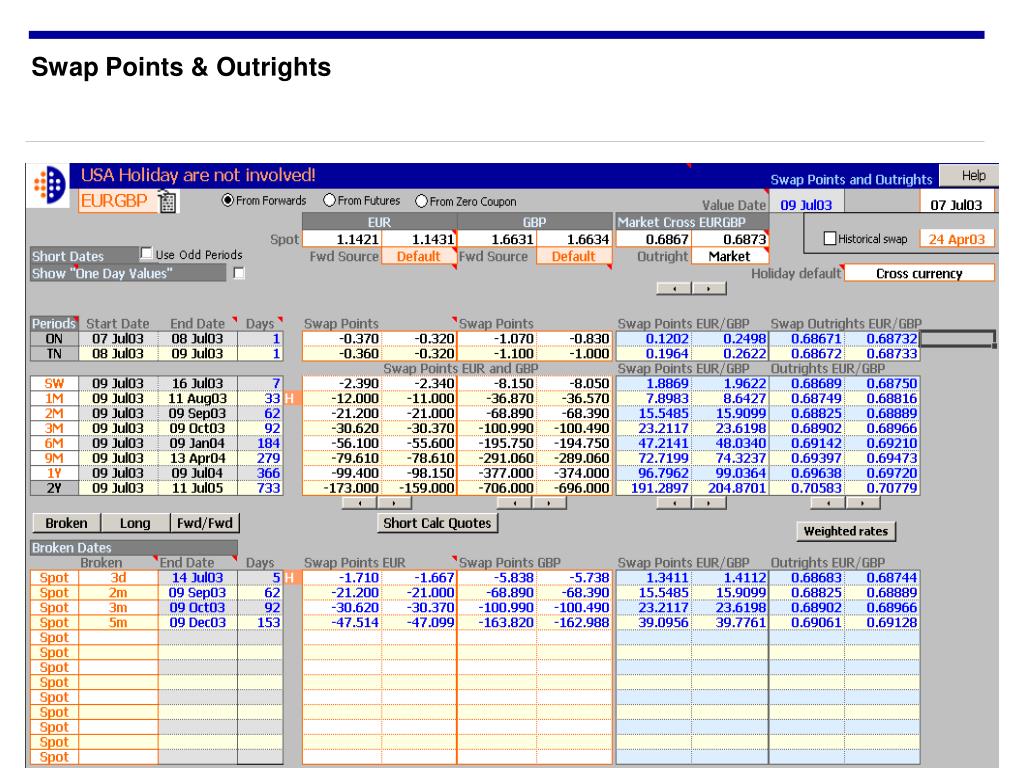Click the 3d broken period cell
1024x768 pixels.
pyautogui.click(x=118, y=577)
